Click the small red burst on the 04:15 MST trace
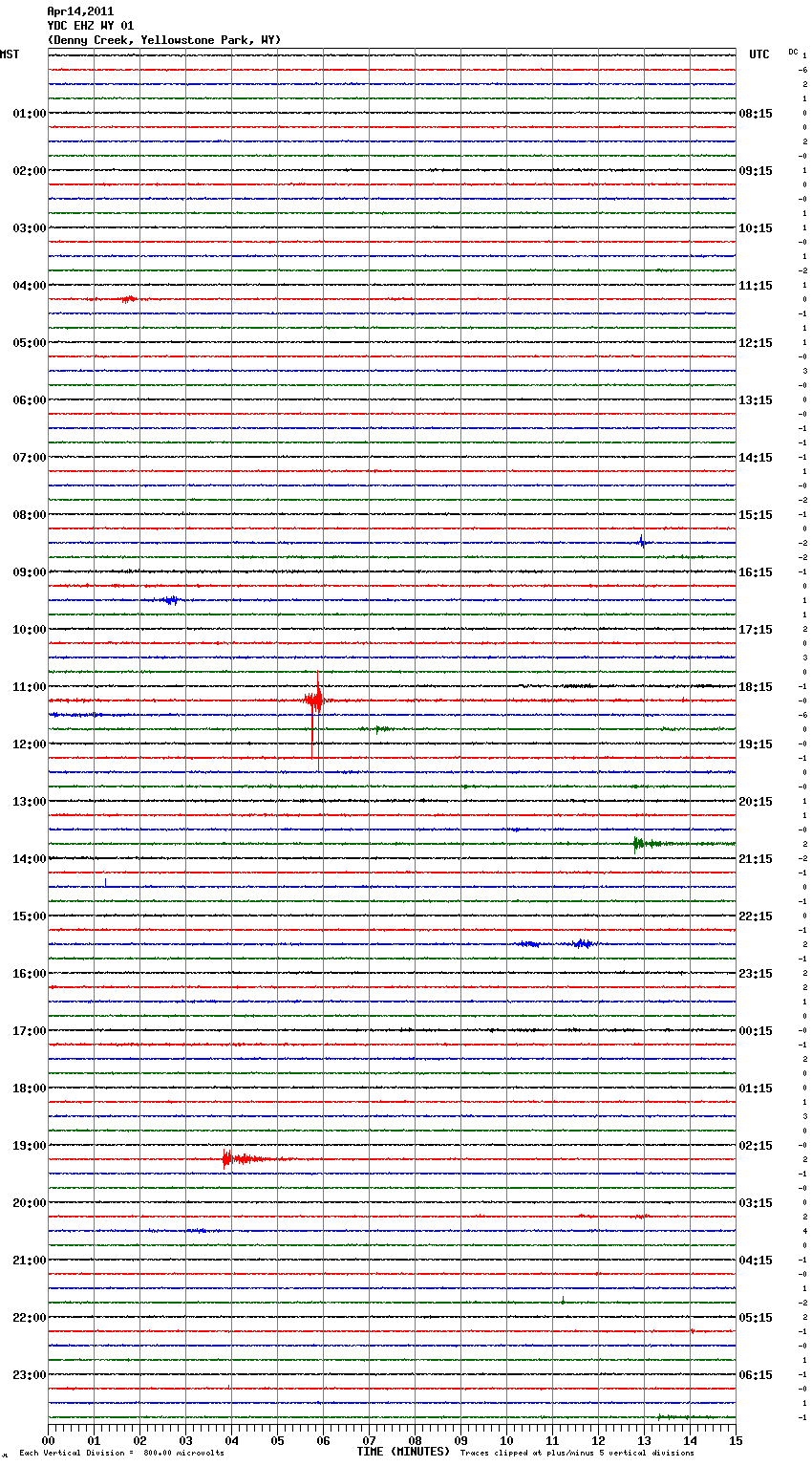812x1466 pixels. coord(129,299)
